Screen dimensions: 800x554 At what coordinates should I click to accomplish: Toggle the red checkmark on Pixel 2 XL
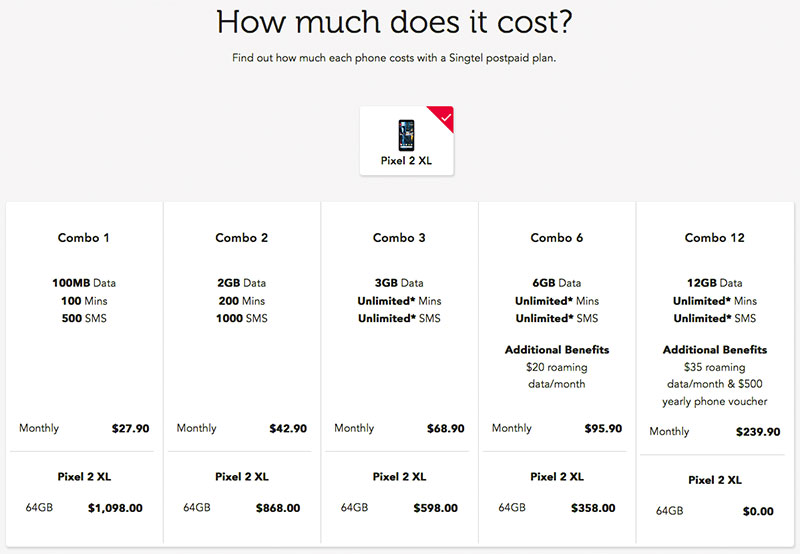[x=443, y=116]
